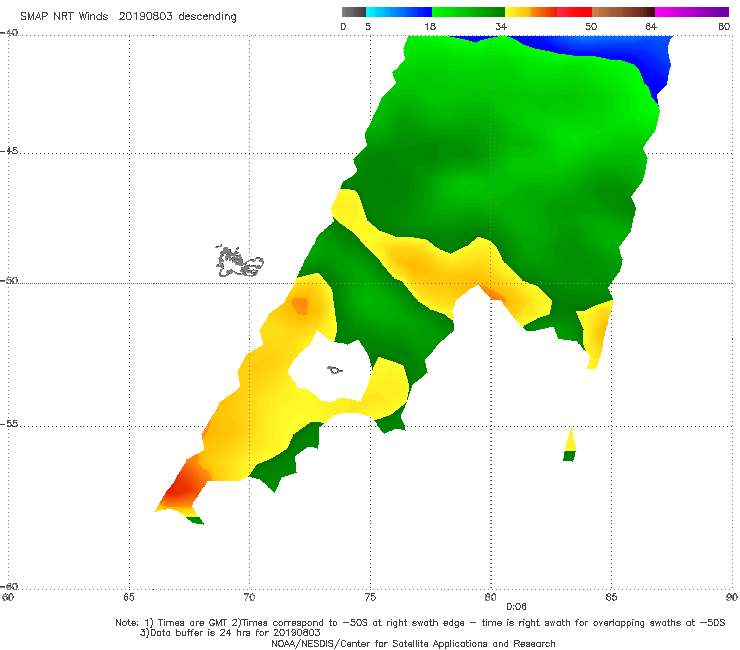
Task: Click the '34' label under the color bar
Action: 501,26
